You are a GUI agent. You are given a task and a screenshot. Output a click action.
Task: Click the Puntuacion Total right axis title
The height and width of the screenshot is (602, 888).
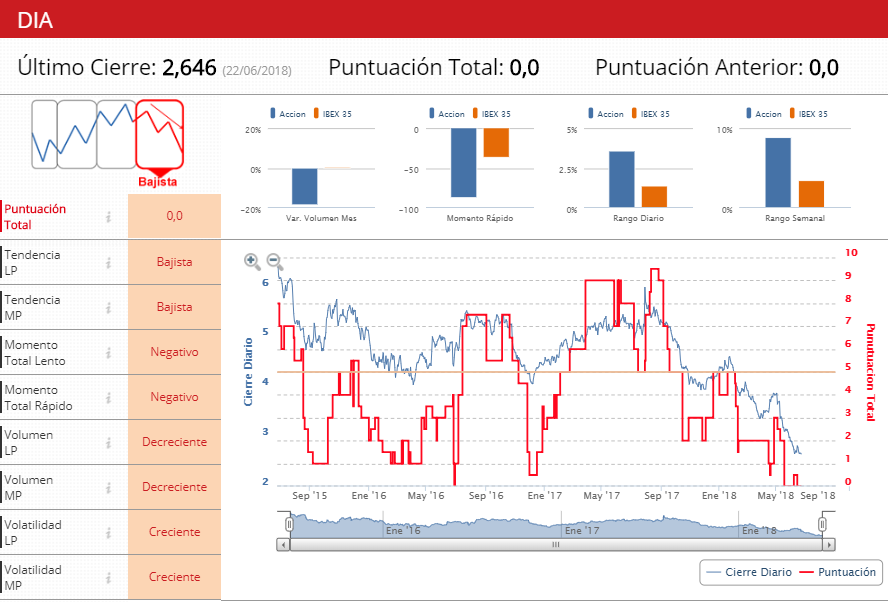[871, 372]
